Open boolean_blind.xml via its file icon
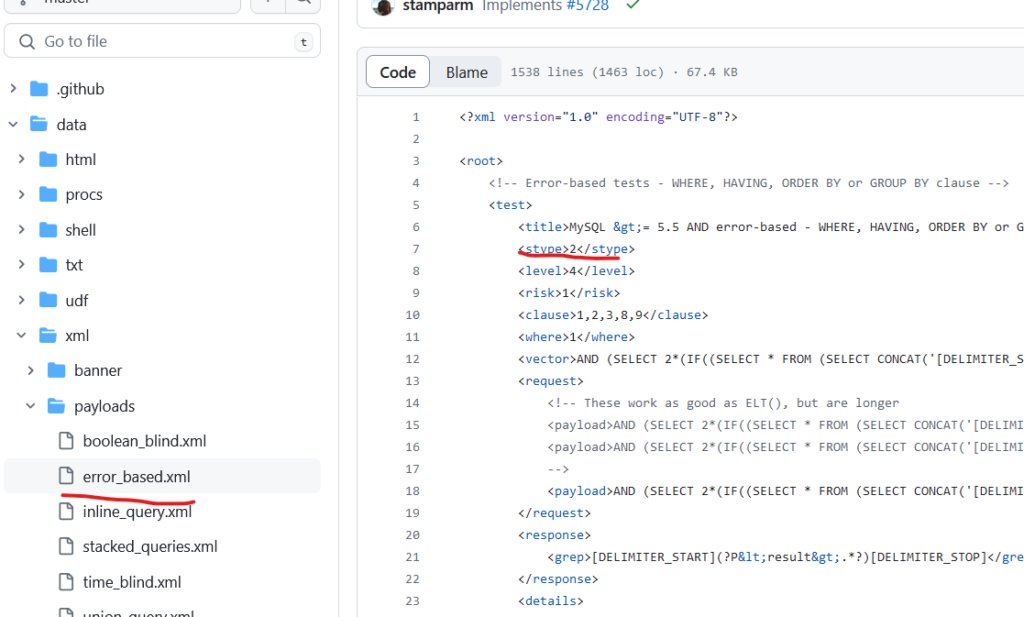Viewport: 1024px width, 617px height. (x=66, y=441)
